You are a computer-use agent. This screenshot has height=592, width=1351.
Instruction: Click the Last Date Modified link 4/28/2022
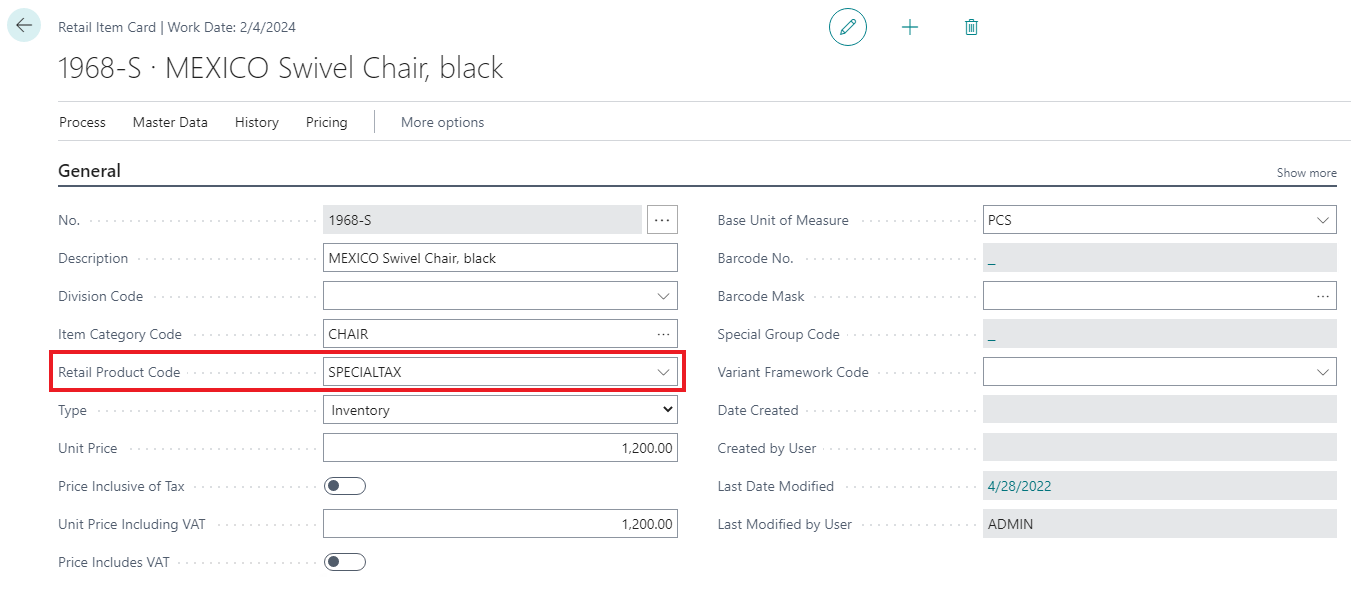(x=1019, y=486)
